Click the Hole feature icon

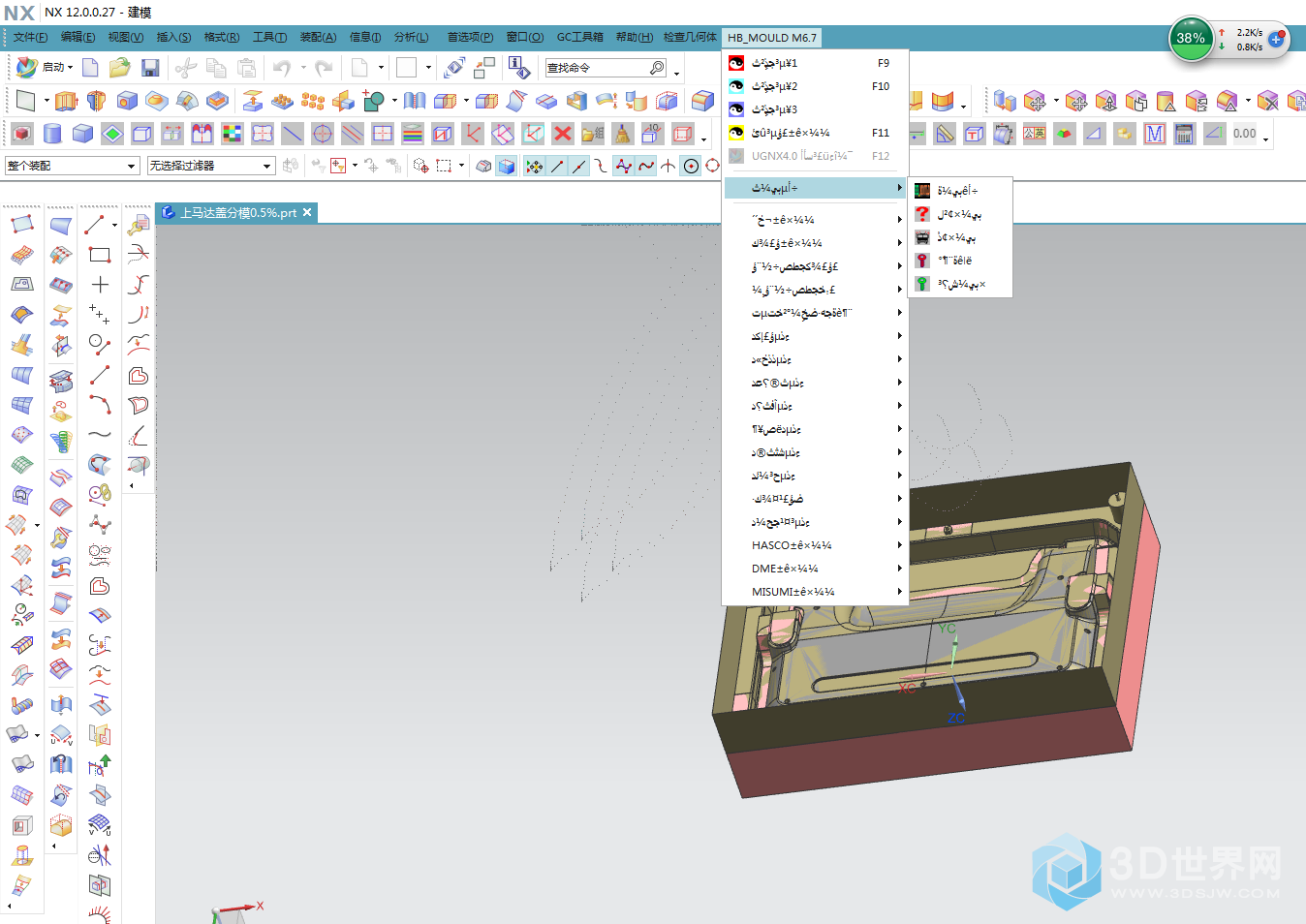pos(127,101)
